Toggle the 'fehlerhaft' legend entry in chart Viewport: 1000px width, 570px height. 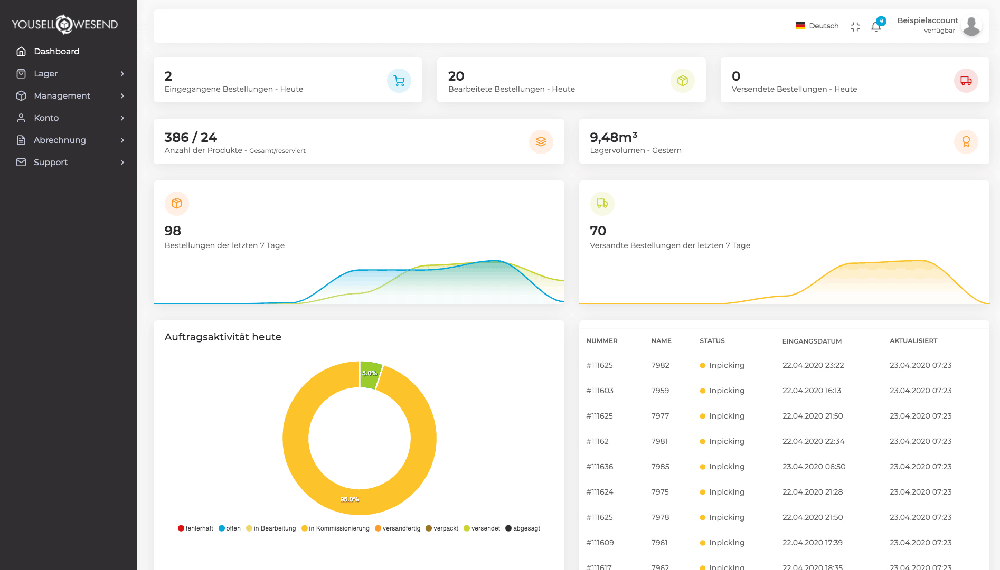195,528
